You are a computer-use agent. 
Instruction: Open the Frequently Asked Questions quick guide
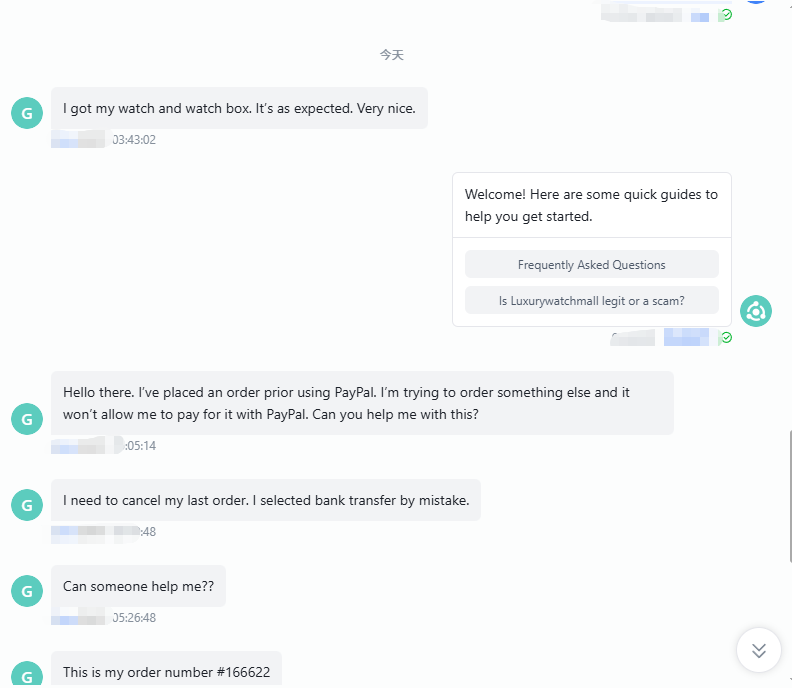[x=591, y=265]
